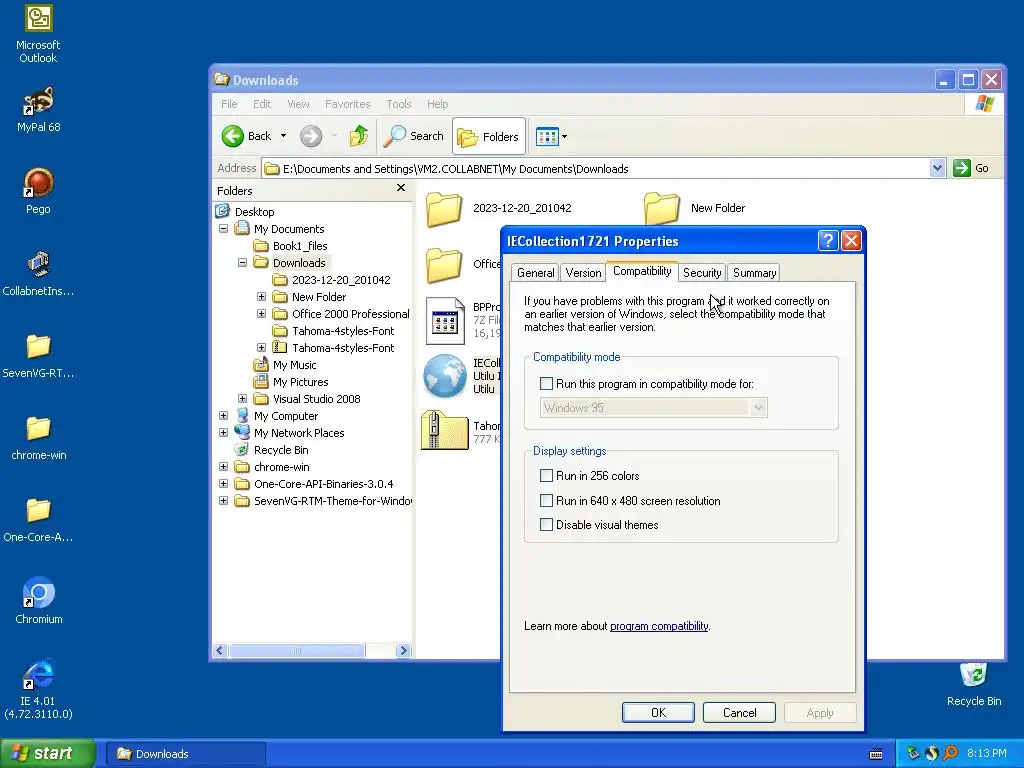Select the IE 4.01 desktop shortcut

[x=38, y=690]
